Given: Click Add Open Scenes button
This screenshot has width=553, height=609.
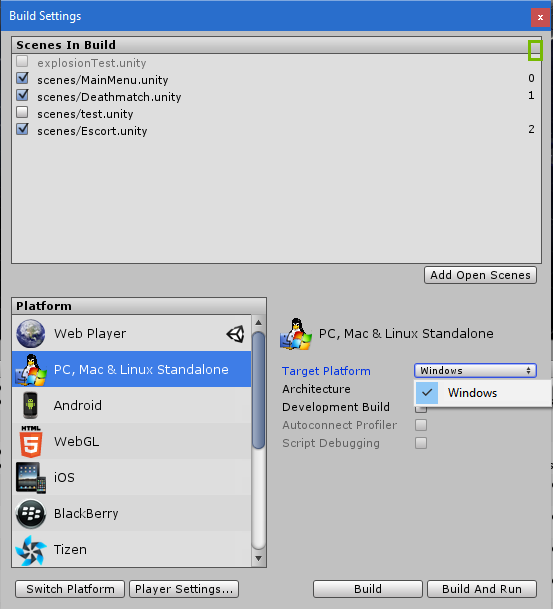Looking at the screenshot, I should click(x=480, y=275).
